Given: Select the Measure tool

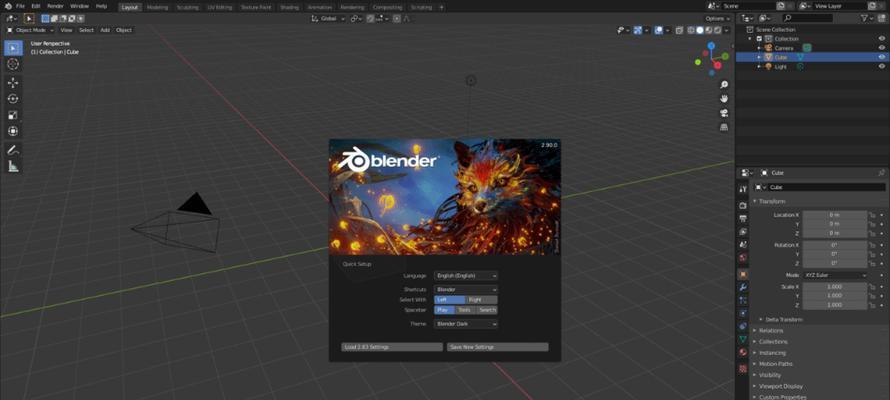Looking at the screenshot, I should (x=13, y=166).
